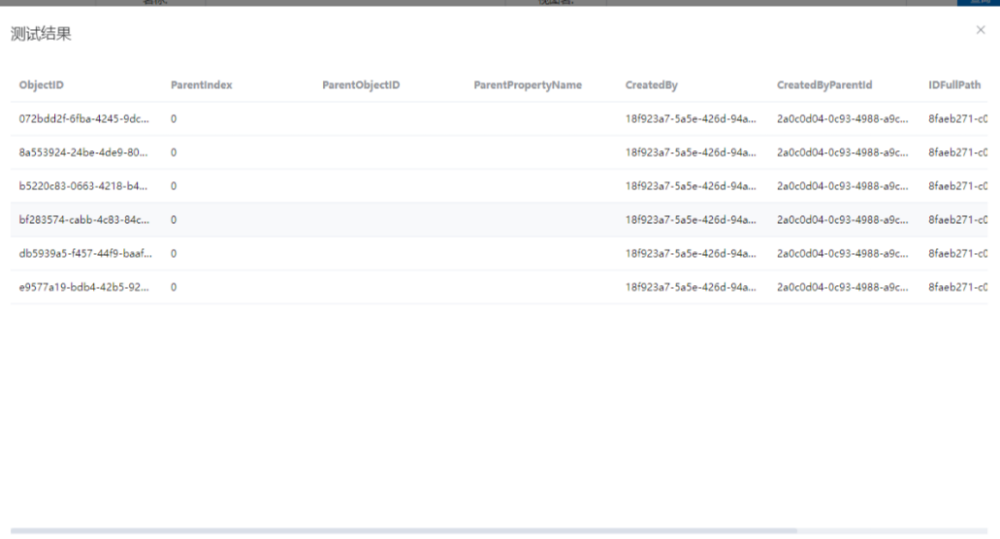
Task: Click ParentIndex value 0 in 8a553924 row
Action: [x=174, y=153]
